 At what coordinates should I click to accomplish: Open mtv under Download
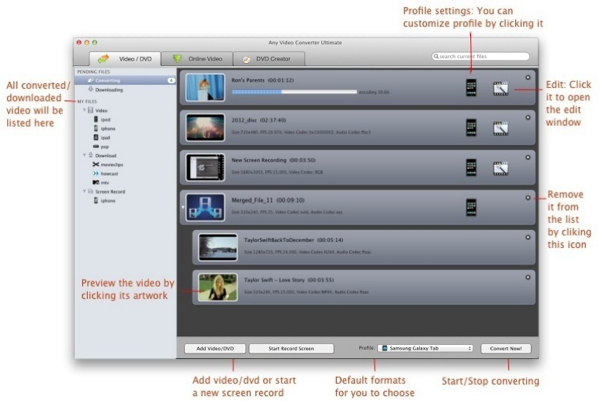(x=101, y=183)
